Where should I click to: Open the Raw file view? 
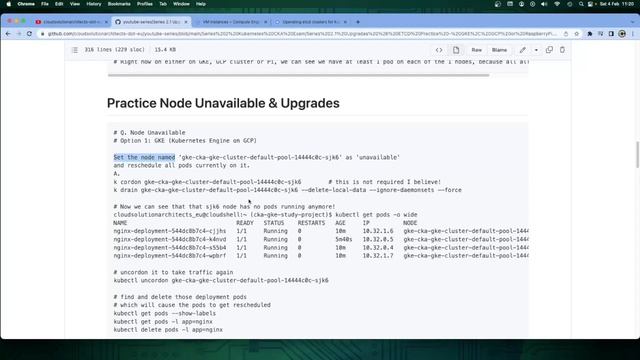(x=476, y=50)
